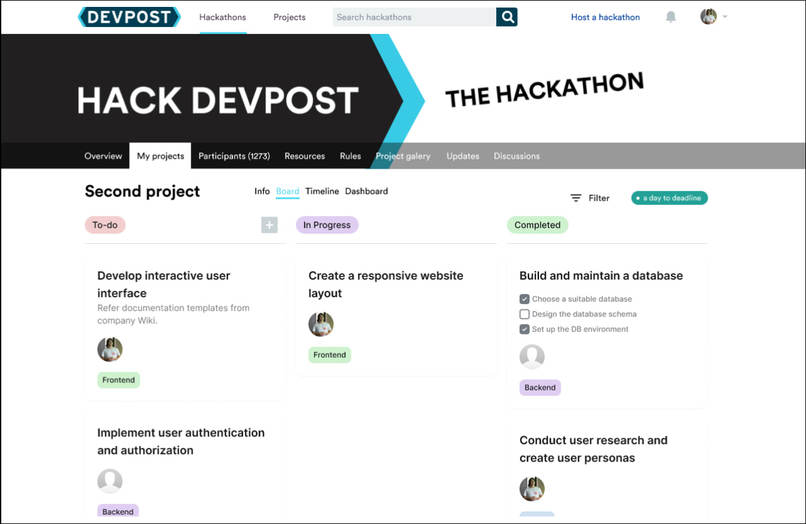Open the Project gallery tab

[403, 156]
